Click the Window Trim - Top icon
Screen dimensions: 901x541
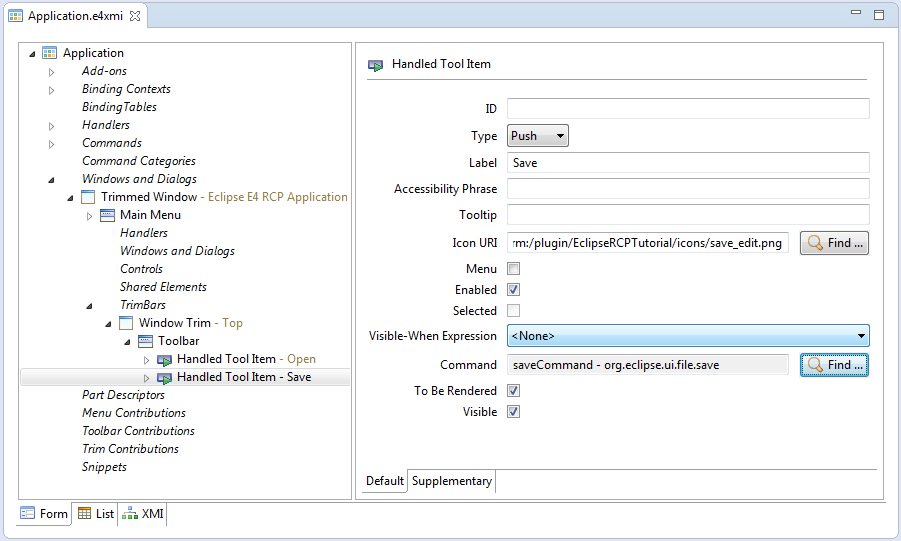(126, 323)
